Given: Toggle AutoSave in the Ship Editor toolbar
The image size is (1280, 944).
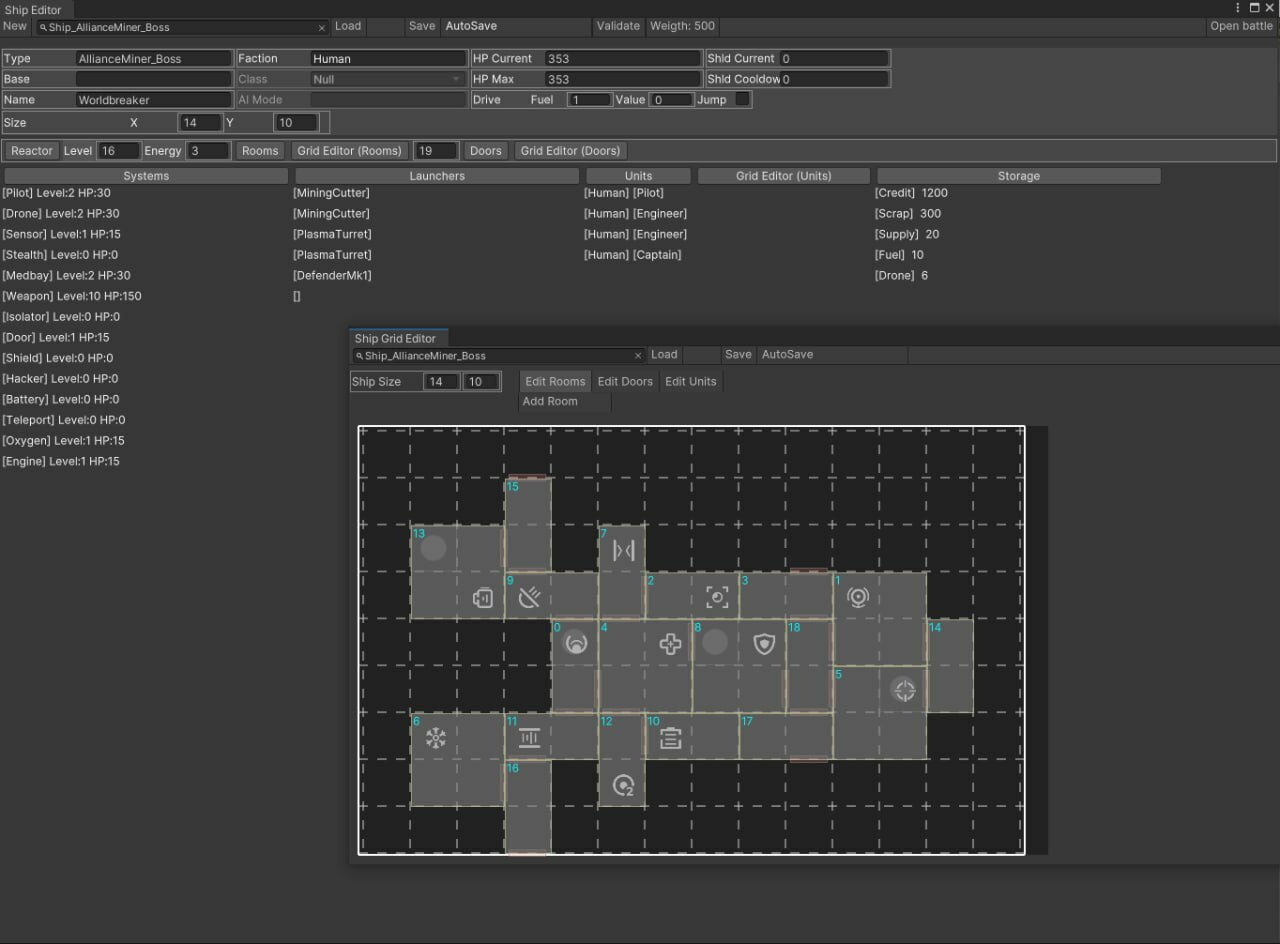Looking at the screenshot, I should tap(471, 26).
